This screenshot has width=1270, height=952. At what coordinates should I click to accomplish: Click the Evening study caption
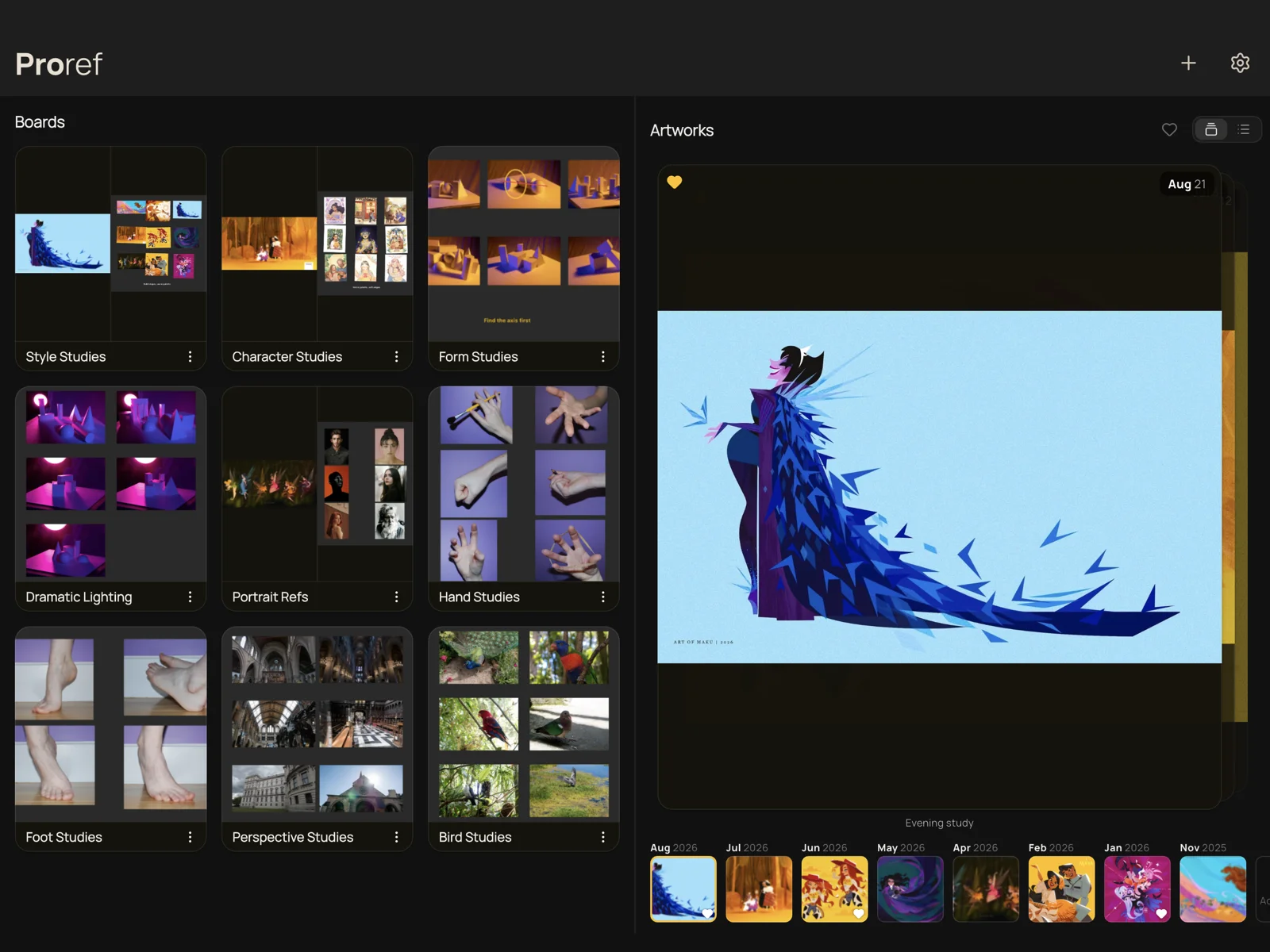coord(939,823)
